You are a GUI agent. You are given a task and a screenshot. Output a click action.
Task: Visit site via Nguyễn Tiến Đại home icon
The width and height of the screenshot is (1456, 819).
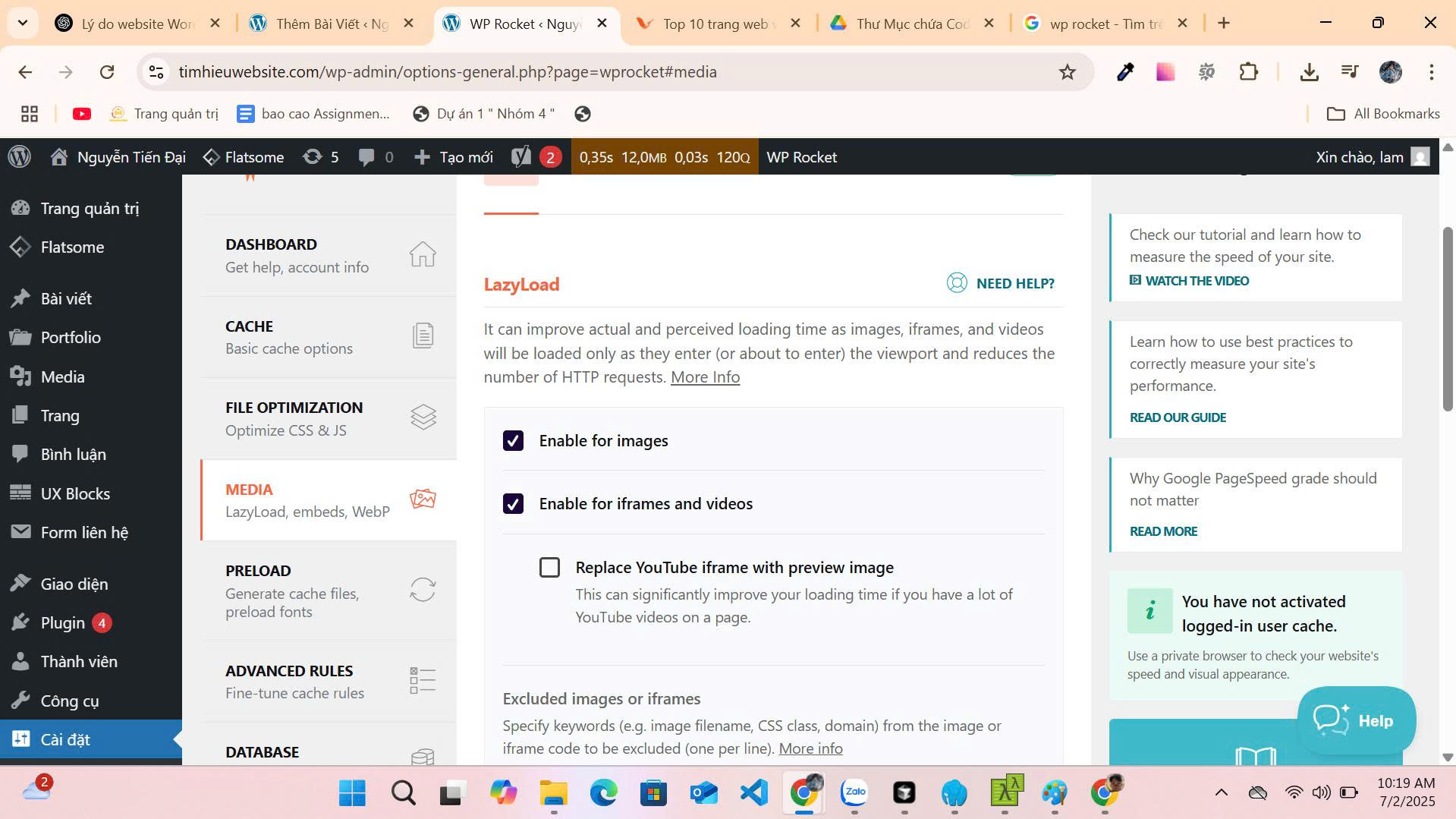118,157
